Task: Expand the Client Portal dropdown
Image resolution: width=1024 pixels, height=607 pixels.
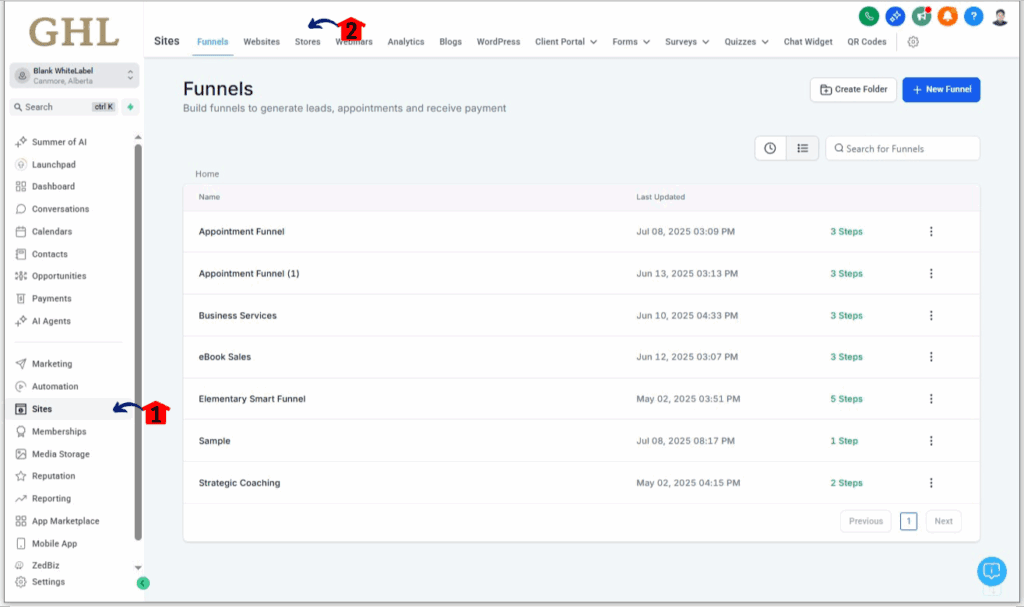Action: click(565, 42)
